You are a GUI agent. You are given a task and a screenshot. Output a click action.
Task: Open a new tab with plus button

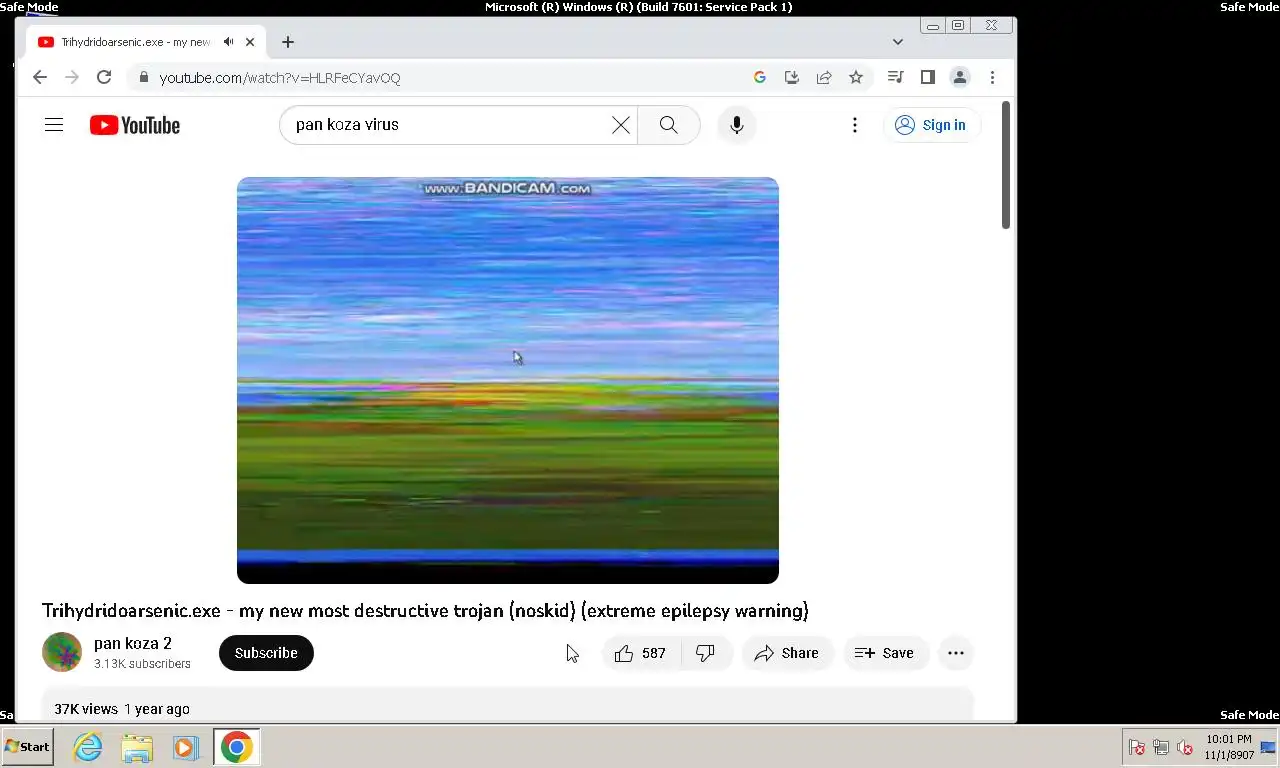[288, 42]
